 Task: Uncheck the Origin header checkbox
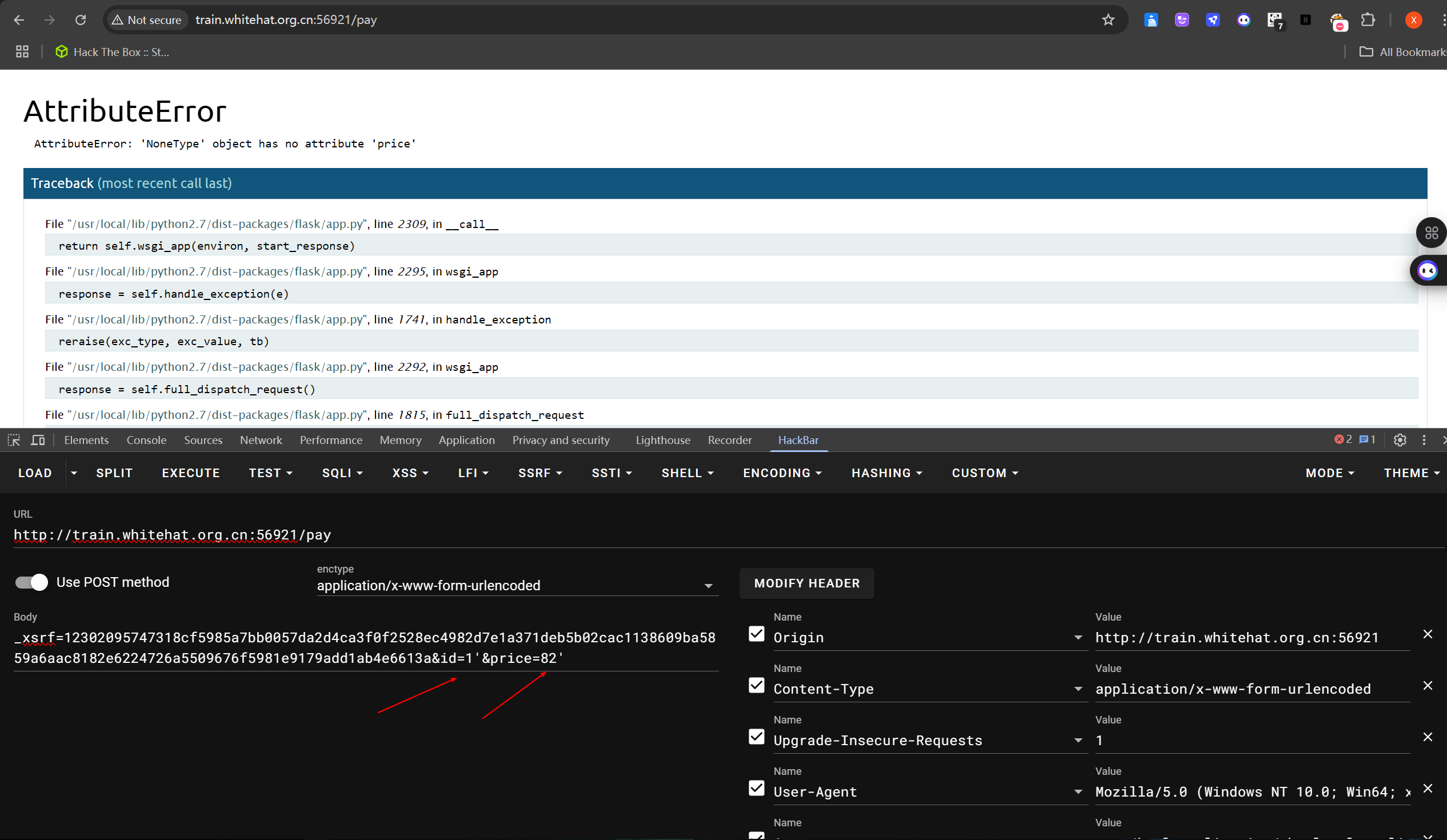click(x=756, y=634)
